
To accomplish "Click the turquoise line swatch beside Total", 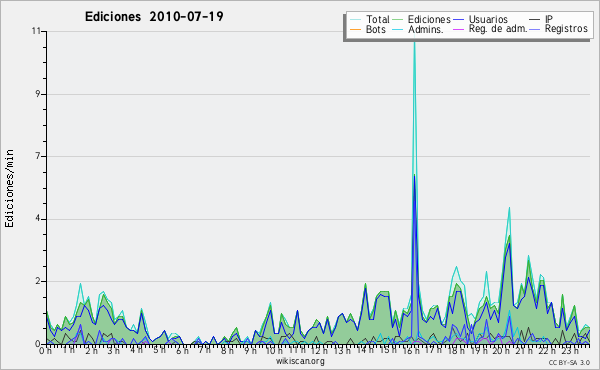I will tap(355, 20).
